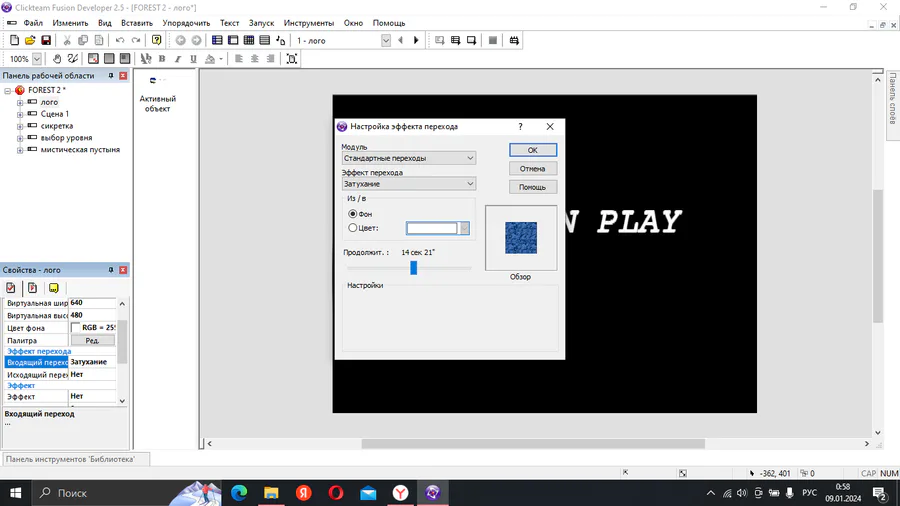Click the duration slider handle

413,267
